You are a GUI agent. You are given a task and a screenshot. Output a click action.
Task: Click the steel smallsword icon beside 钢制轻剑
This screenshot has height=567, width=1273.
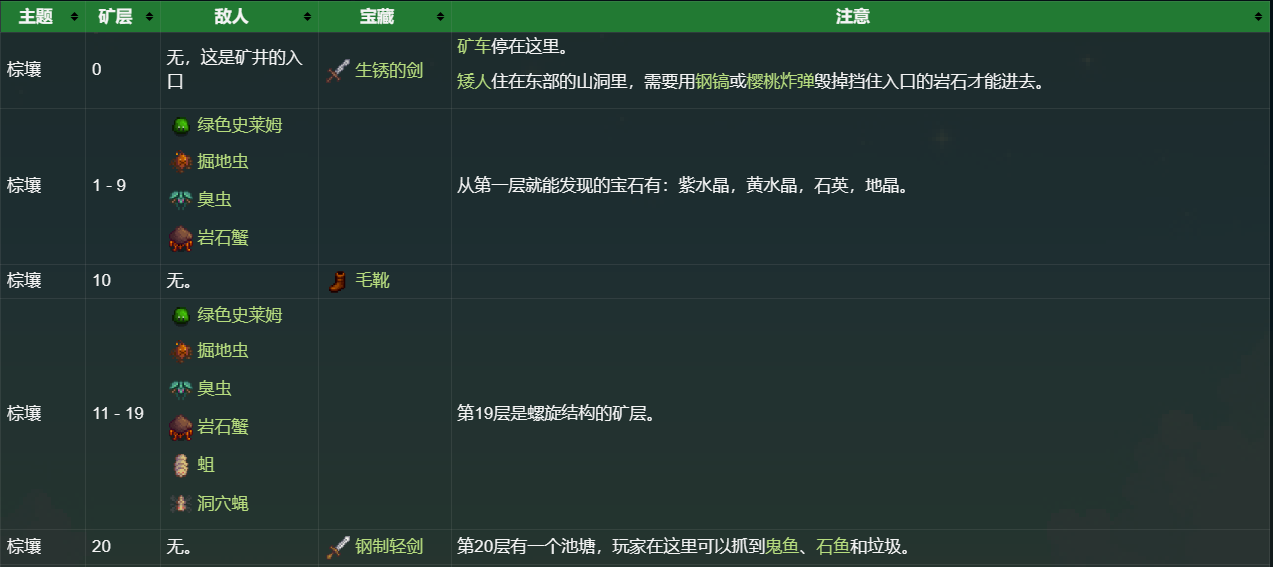tap(338, 547)
